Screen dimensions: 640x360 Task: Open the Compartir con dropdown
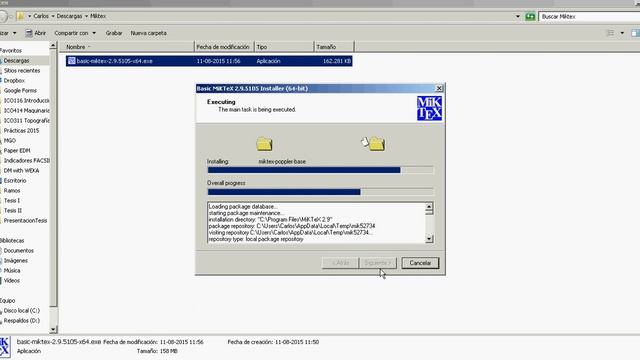click(x=75, y=33)
